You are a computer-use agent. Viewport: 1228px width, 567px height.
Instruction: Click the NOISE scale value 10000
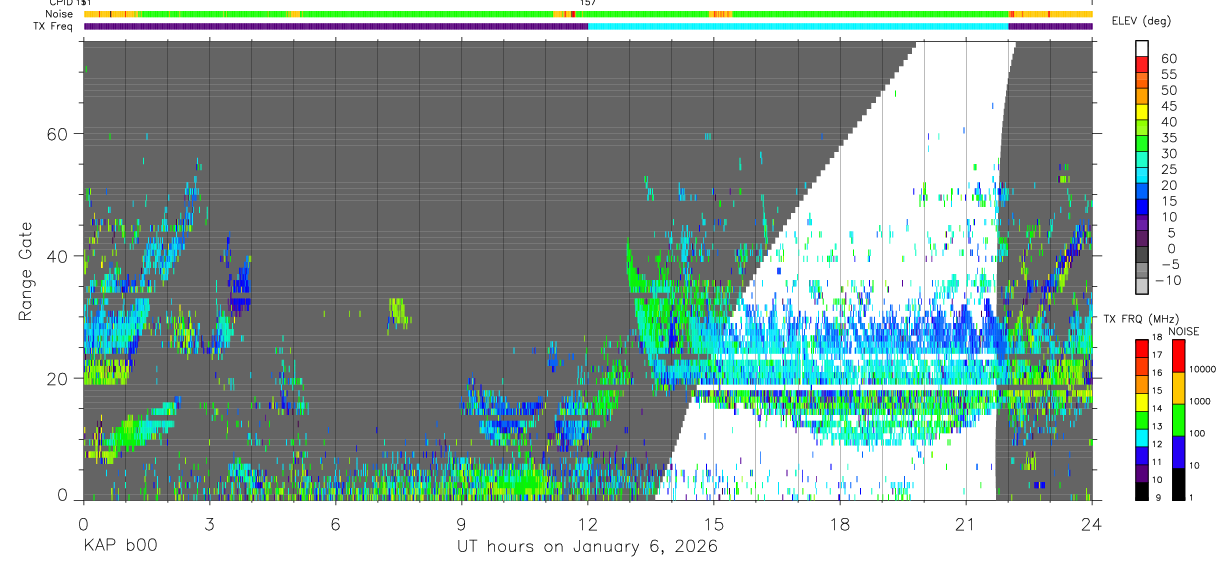tap(1202, 370)
